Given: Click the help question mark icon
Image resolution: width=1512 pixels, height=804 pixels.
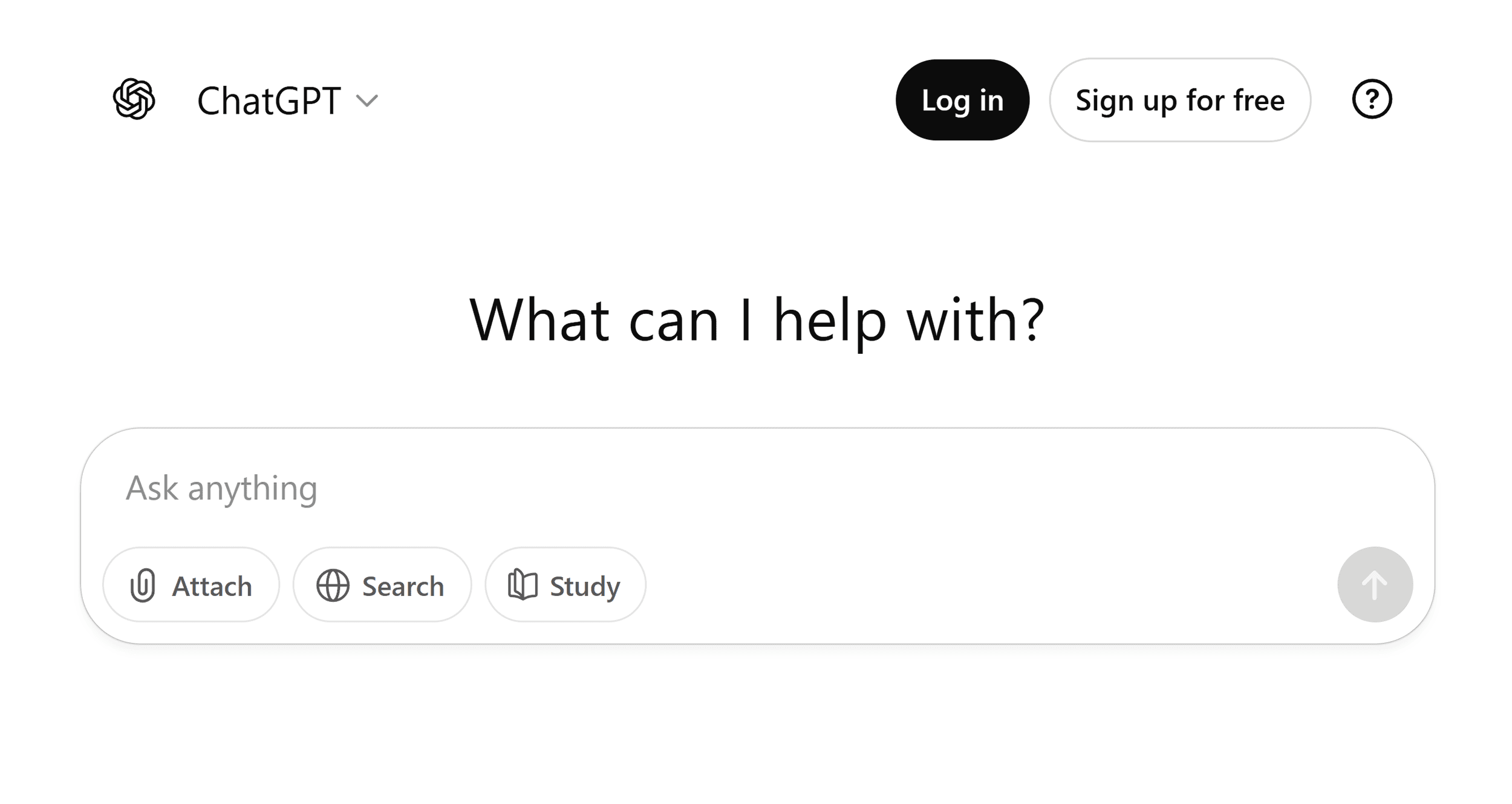Looking at the screenshot, I should click(x=1373, y=100).
